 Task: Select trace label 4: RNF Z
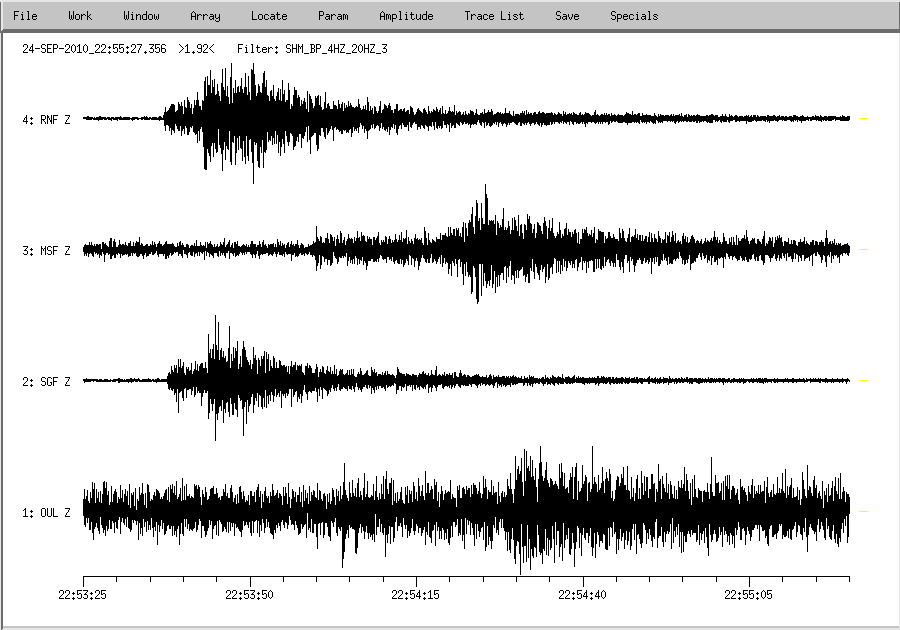(x=46, y=120)
